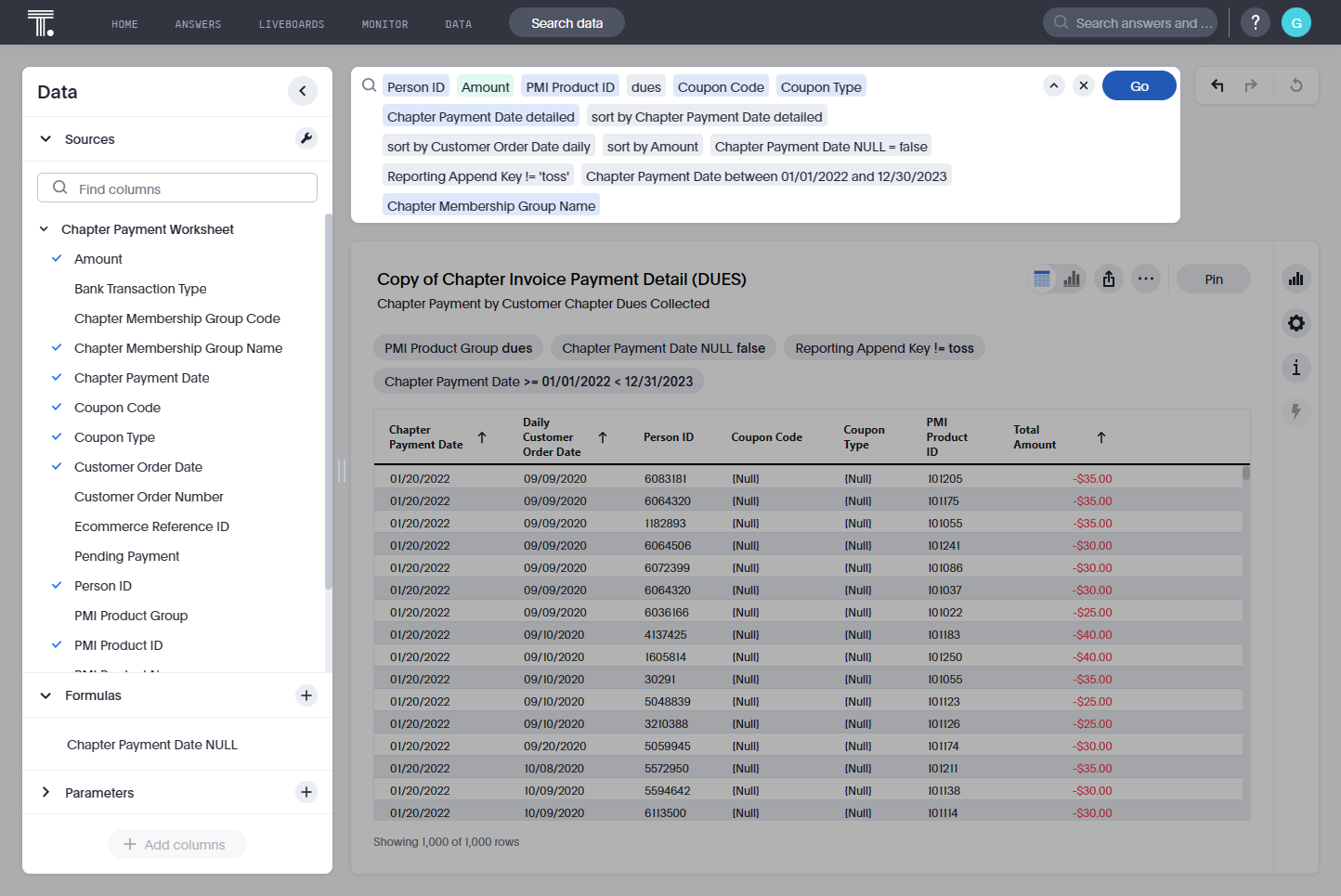Click the undo arrow icon
The width and height of the screenshot is (1341, 896).
click(x=1217, y=85)
